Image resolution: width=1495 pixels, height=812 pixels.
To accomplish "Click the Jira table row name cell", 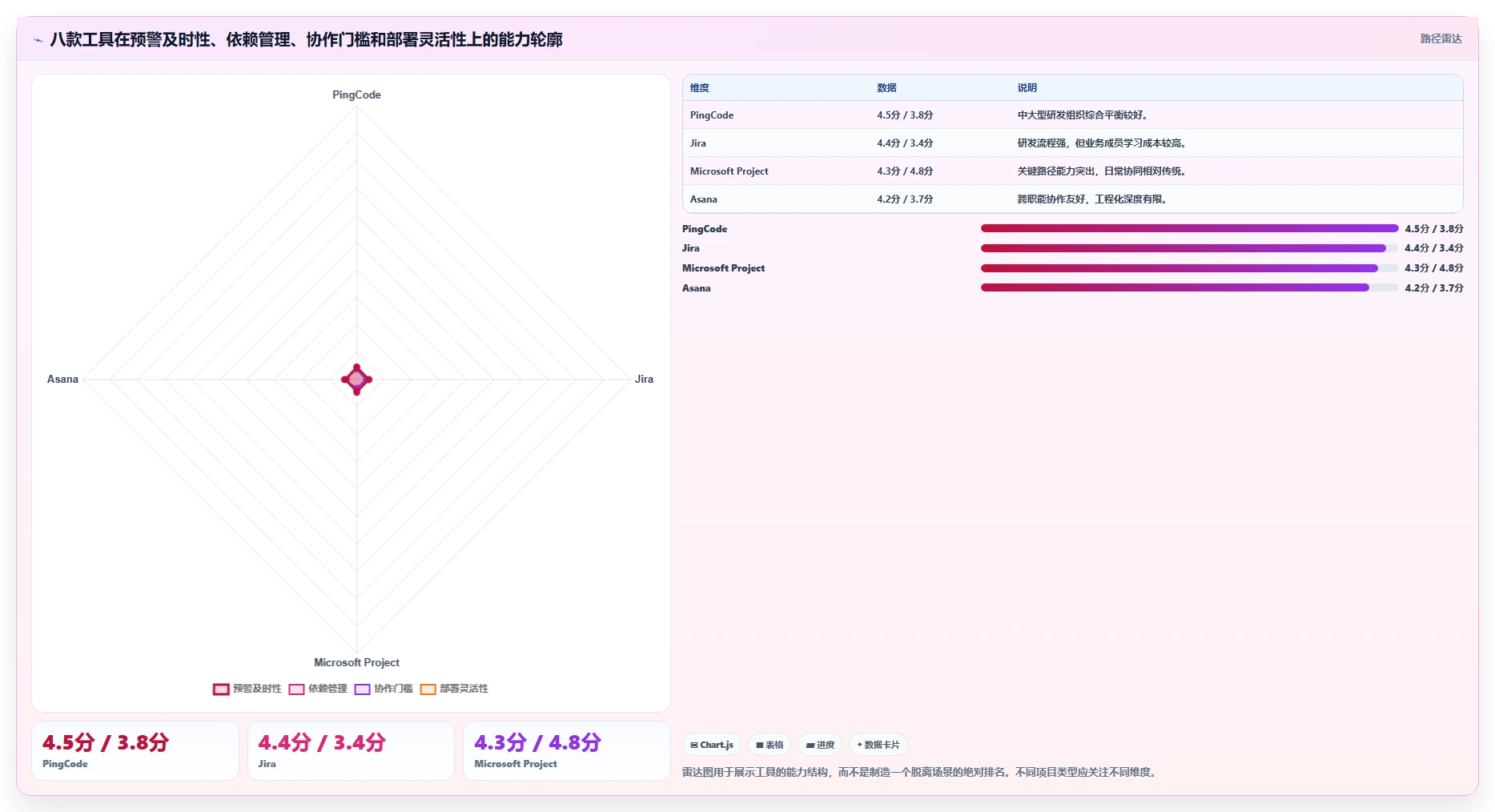I will click(698, 143).
